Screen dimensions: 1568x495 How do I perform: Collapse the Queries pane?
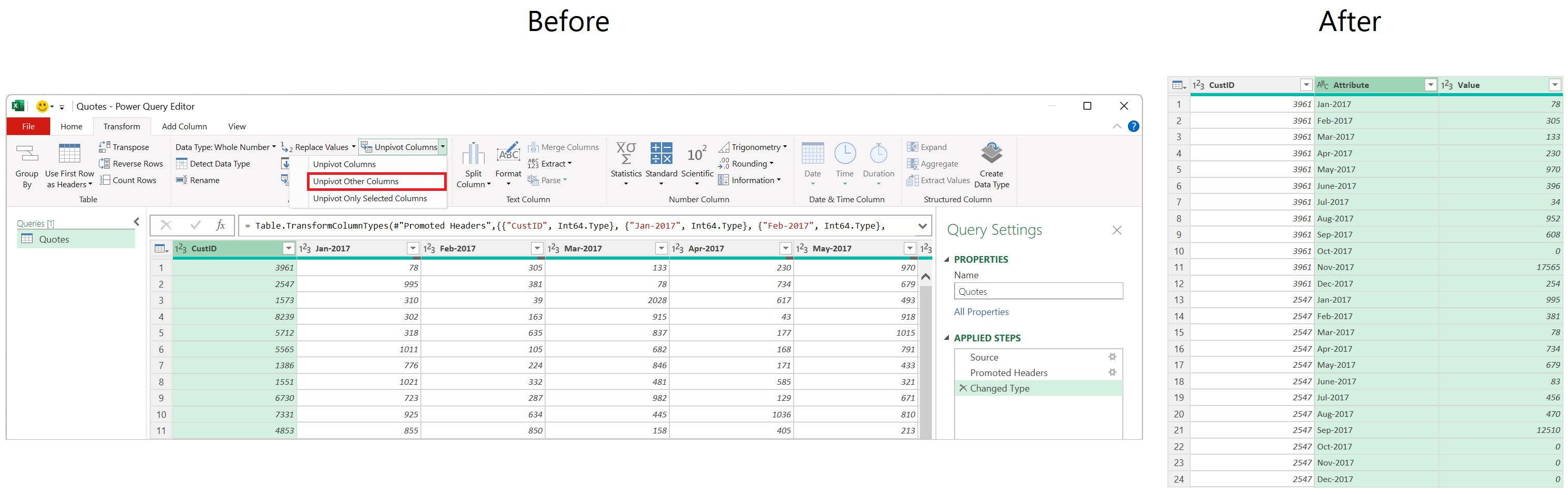tap(137, 222)
